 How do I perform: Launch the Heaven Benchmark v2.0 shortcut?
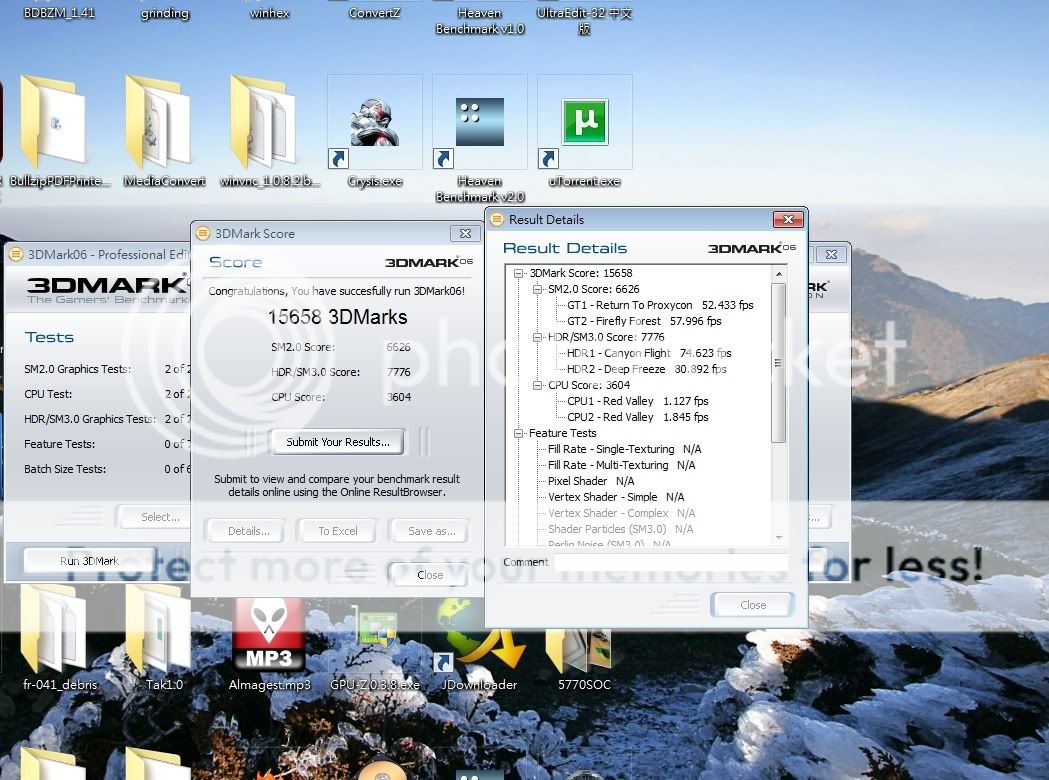point(480,122)
